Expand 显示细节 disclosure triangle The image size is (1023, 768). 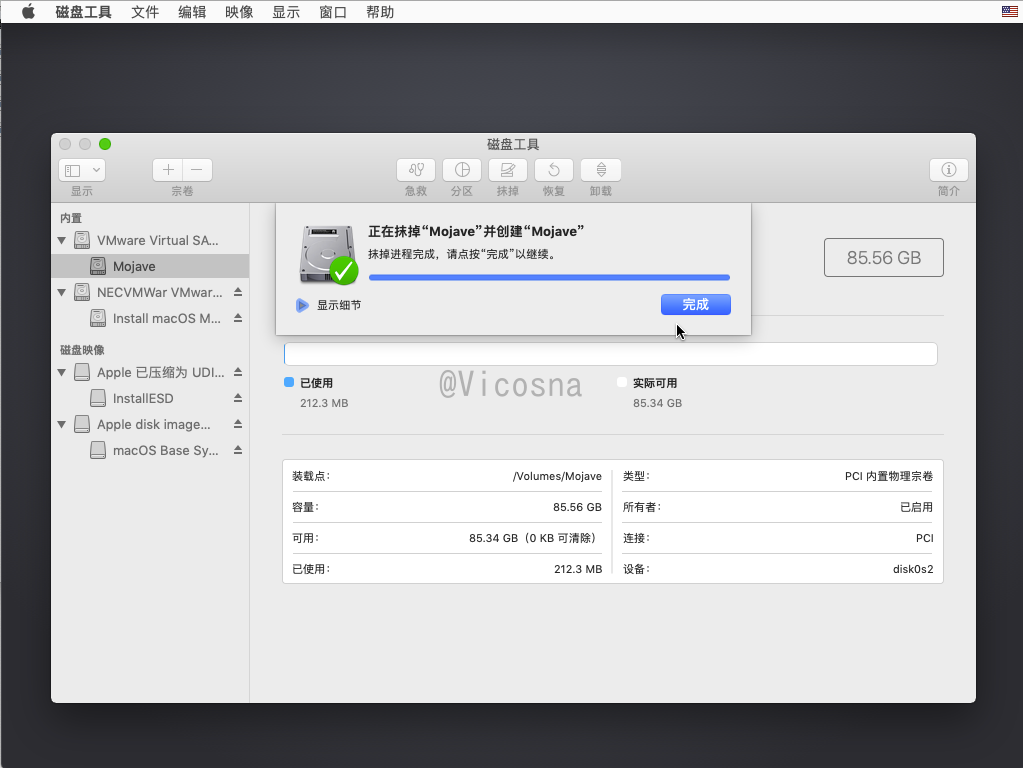click(x=301, y=305)
